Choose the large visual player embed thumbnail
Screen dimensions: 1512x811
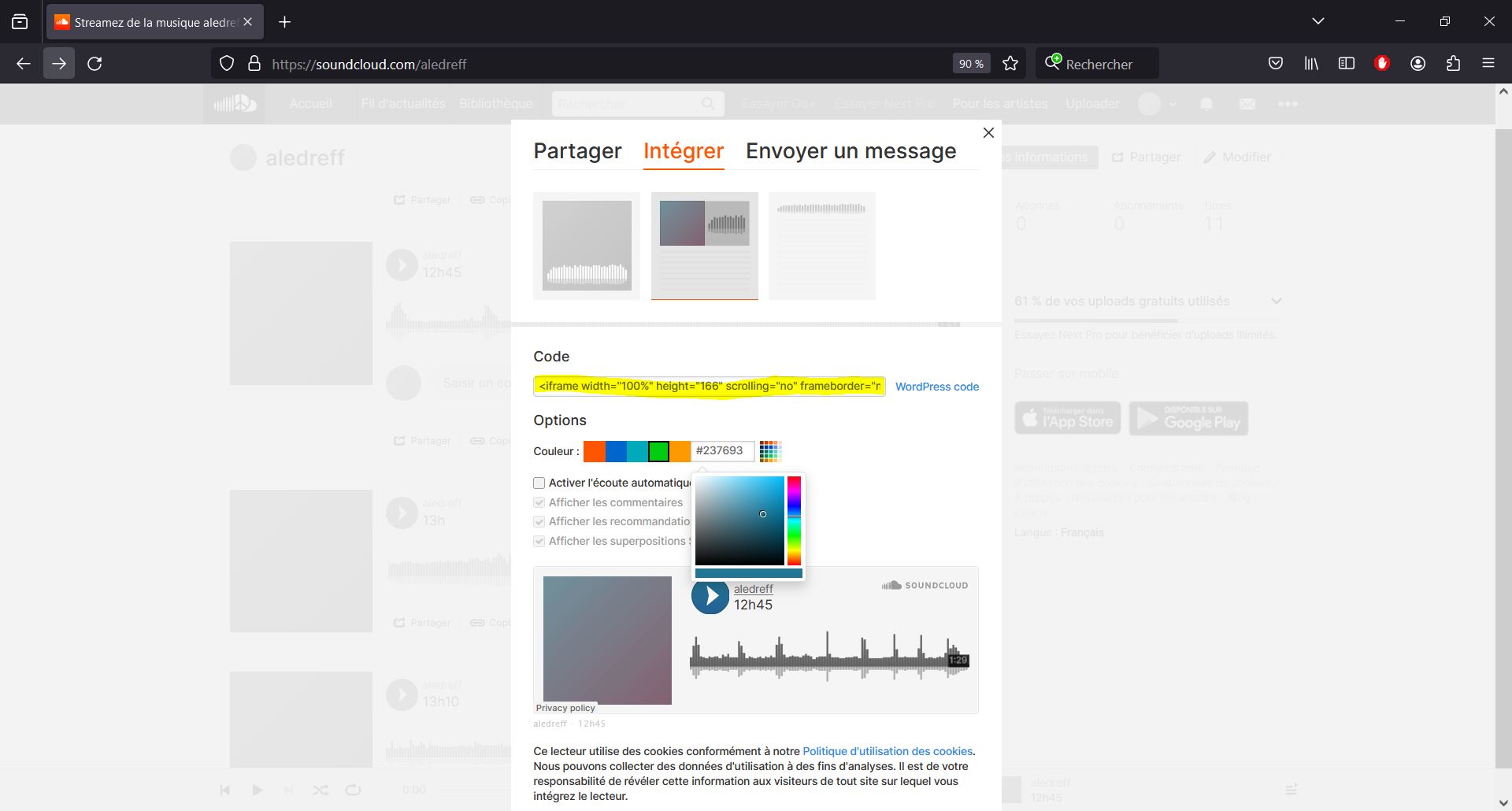pyautogui.click(x=587, y=246)
